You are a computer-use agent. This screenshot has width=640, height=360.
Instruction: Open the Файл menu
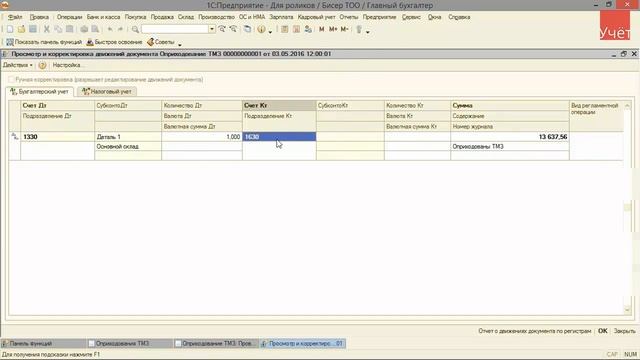(15, 17)
